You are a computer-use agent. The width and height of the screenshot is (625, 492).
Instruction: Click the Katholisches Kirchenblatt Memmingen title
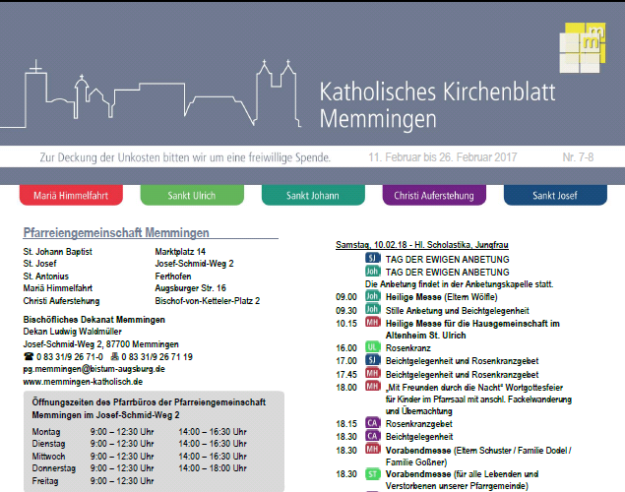(x=437, y=105)
